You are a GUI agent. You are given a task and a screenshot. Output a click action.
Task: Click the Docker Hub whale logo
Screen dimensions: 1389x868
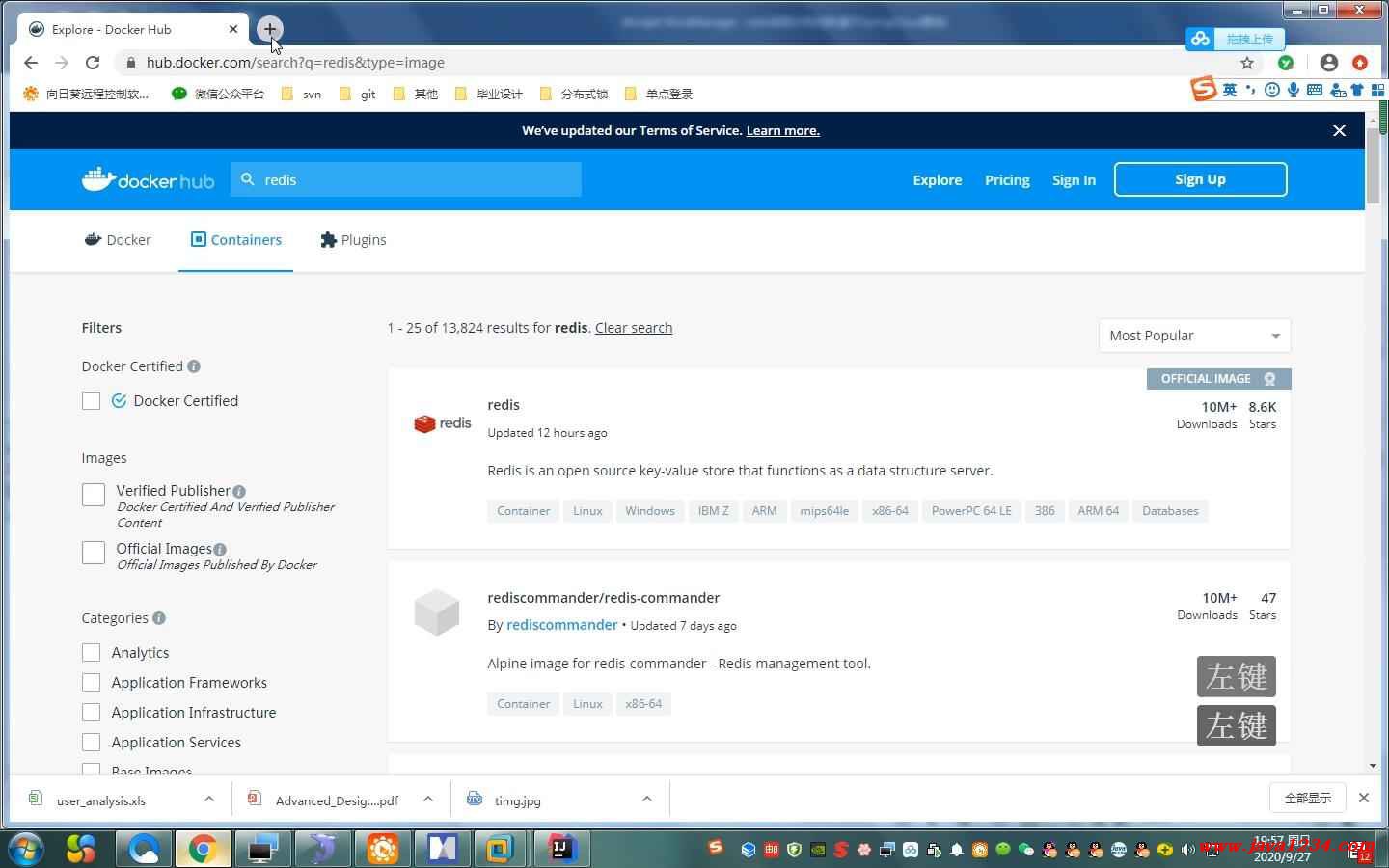[148, 179]
